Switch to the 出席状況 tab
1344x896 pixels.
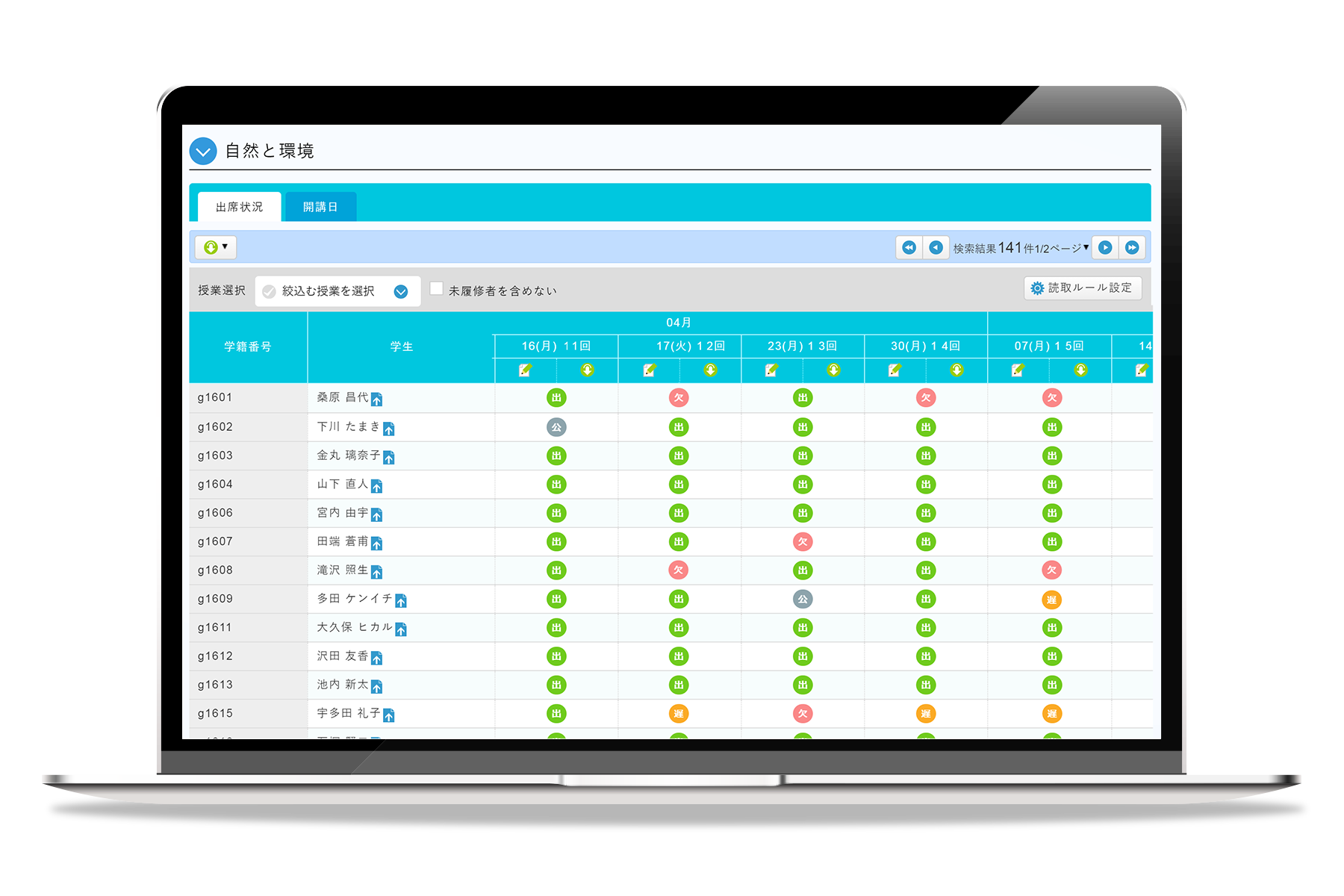pyautogui.click(x=239, y=207)
